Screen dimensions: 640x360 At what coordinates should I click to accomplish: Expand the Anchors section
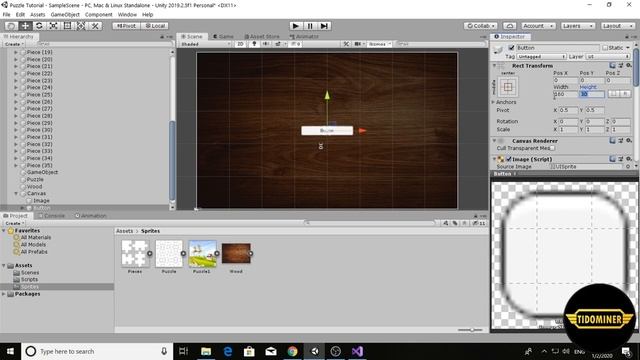pyautogui.click(x=493, y=102)
